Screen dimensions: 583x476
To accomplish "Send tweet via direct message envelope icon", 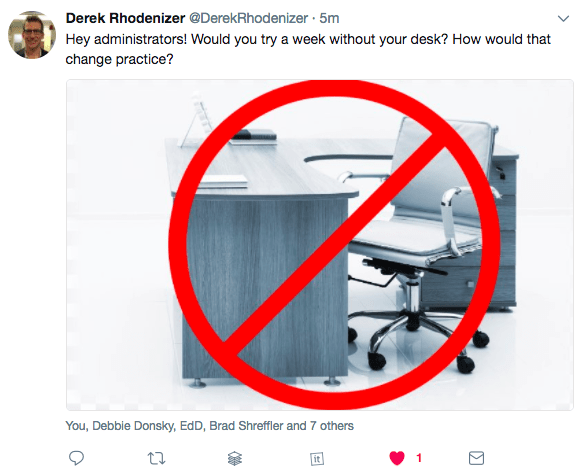I will click(x=476, y=458).
